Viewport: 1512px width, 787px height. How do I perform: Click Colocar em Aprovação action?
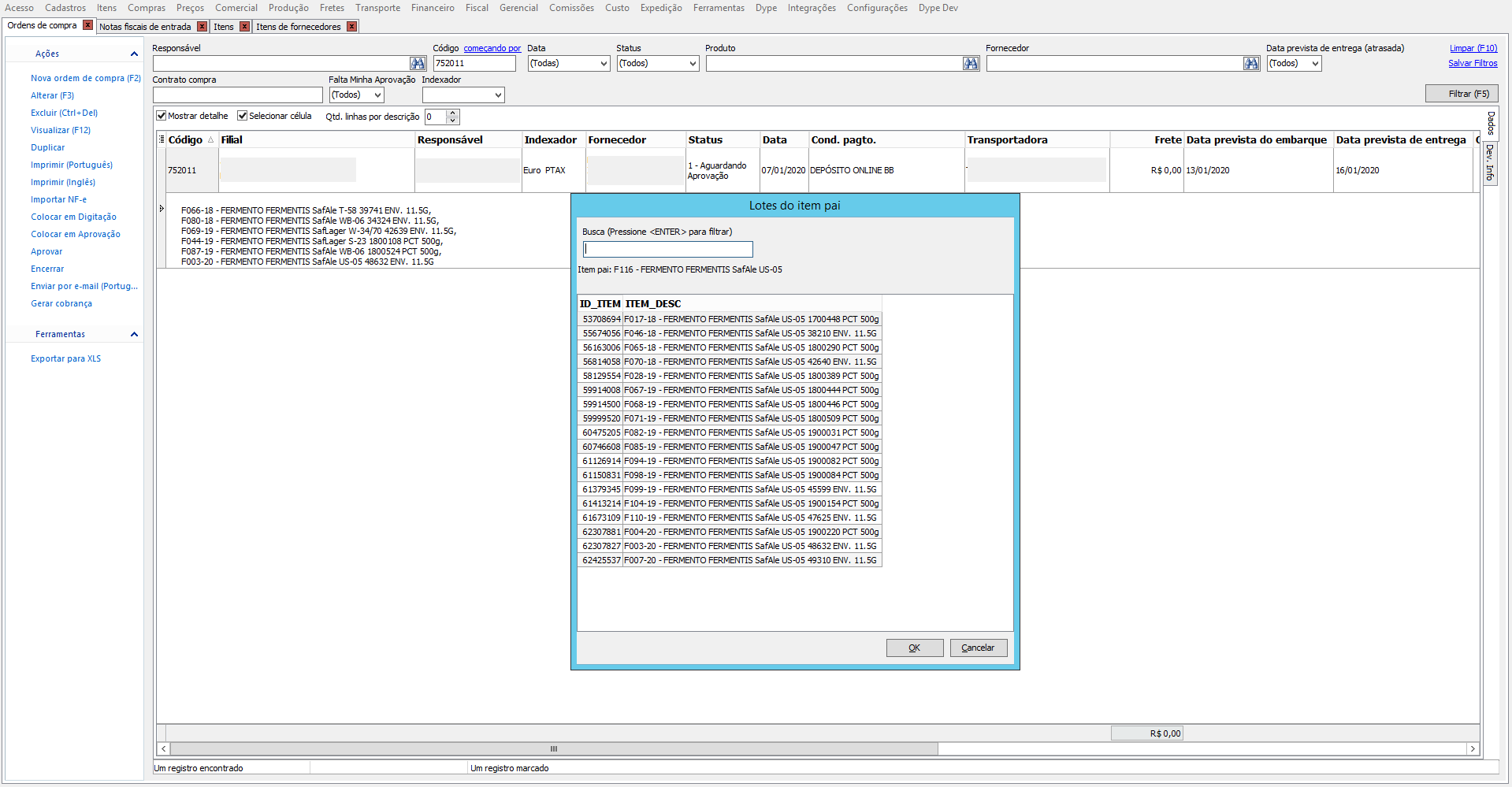click(76, 234)
